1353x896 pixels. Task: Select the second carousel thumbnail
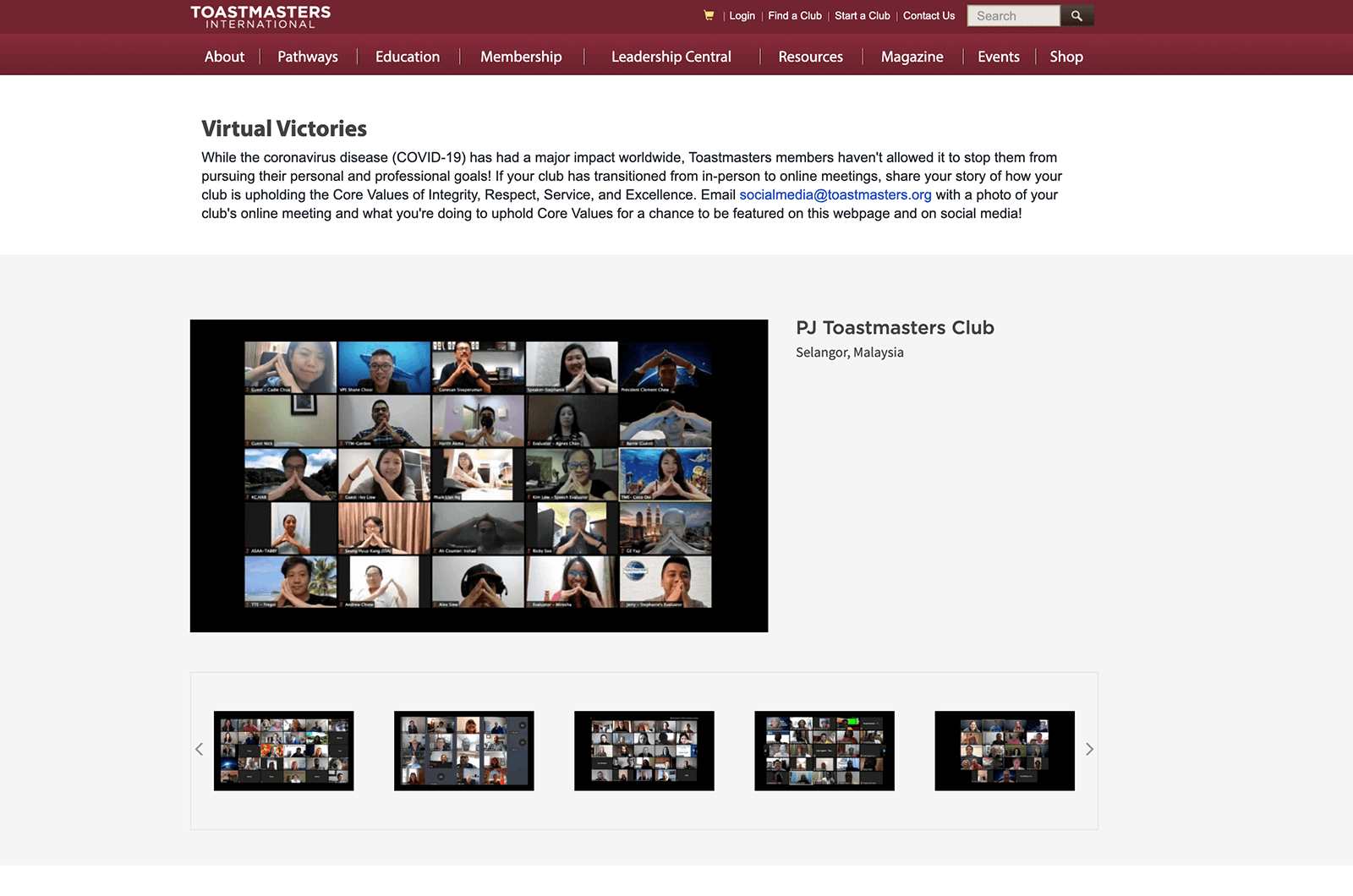[x=464, y=751]
